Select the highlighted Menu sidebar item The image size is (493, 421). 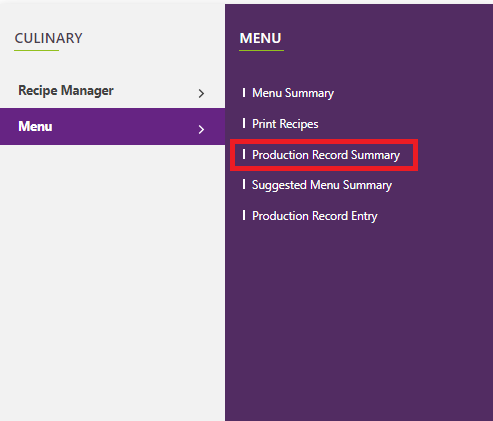pyautogui.click(x=112, y=126)
